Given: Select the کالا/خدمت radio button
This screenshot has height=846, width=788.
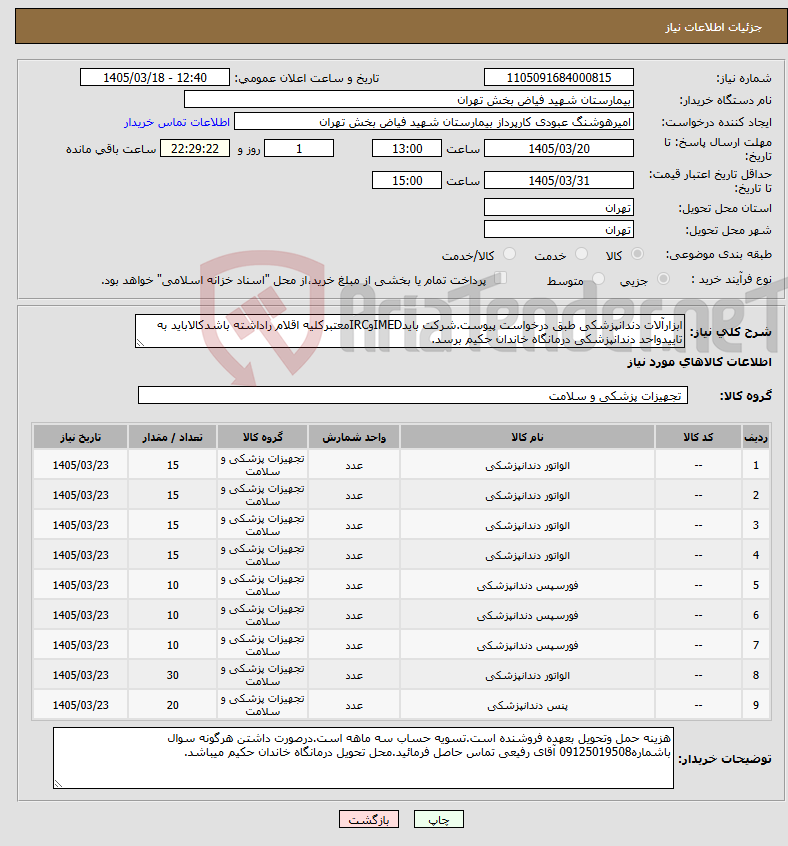Looking at the screenshot, I should click(509, 254).
